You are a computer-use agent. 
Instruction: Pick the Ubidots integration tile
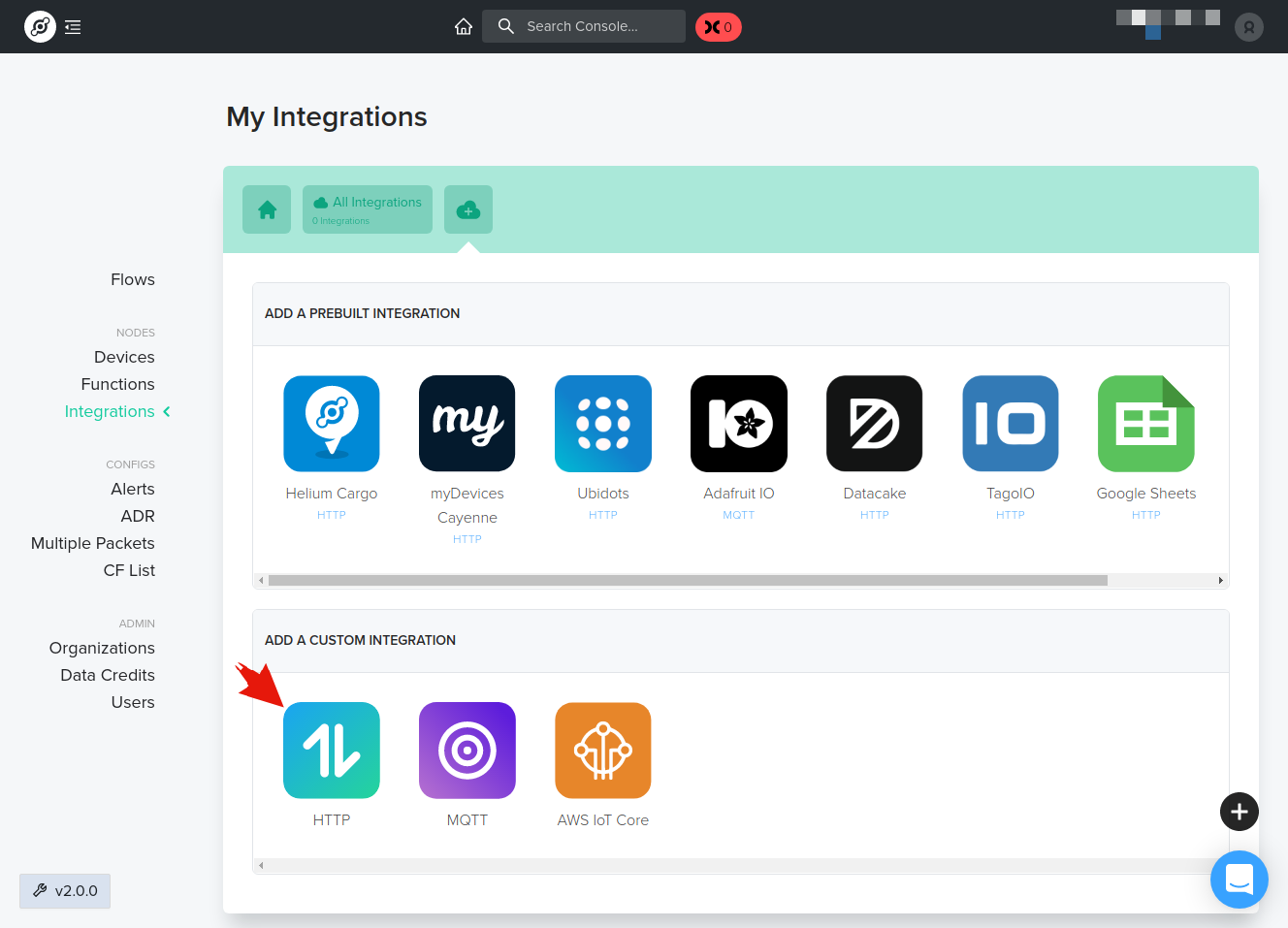point(603,424)
